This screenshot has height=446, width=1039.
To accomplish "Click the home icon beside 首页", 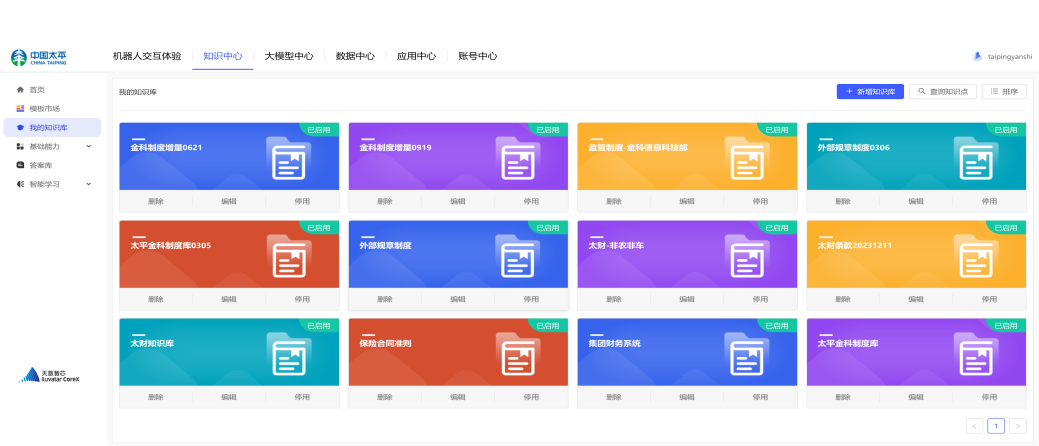I will point(21,89).
